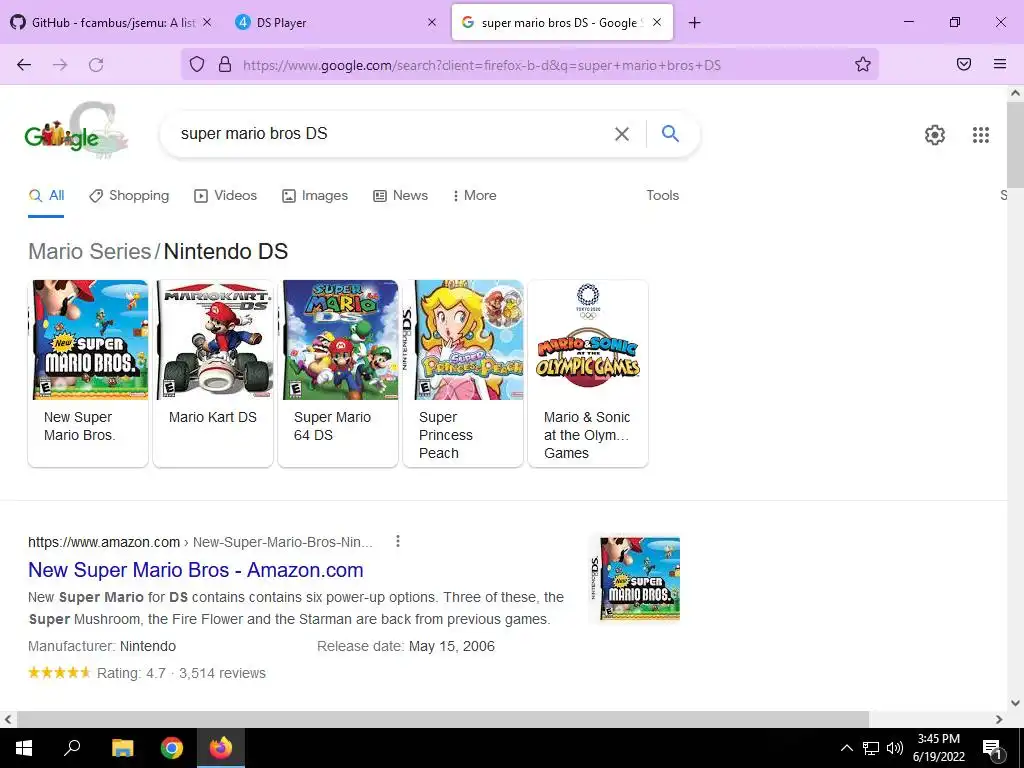Click the Firefox taskbar icon
This screenshot has height=768, width=1024.
[221, 748]
